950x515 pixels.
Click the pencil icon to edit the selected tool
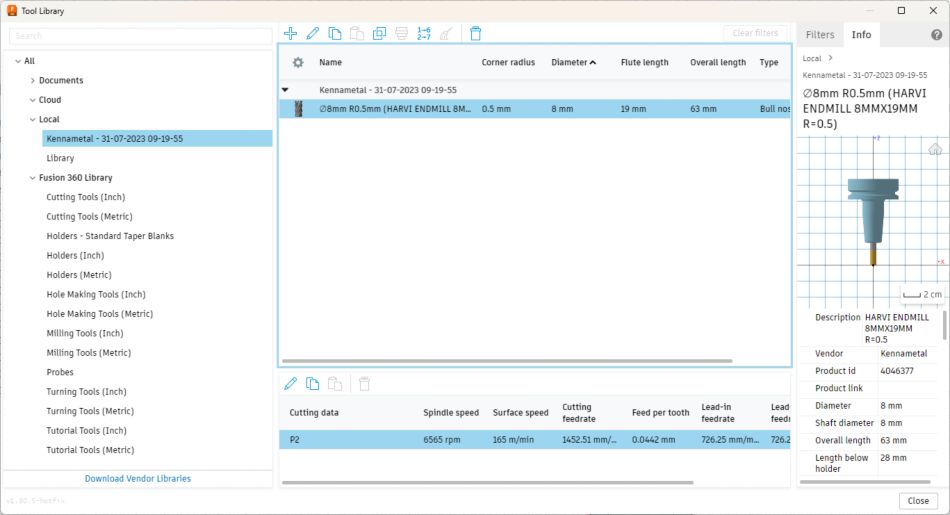click(x=312, y=33)
